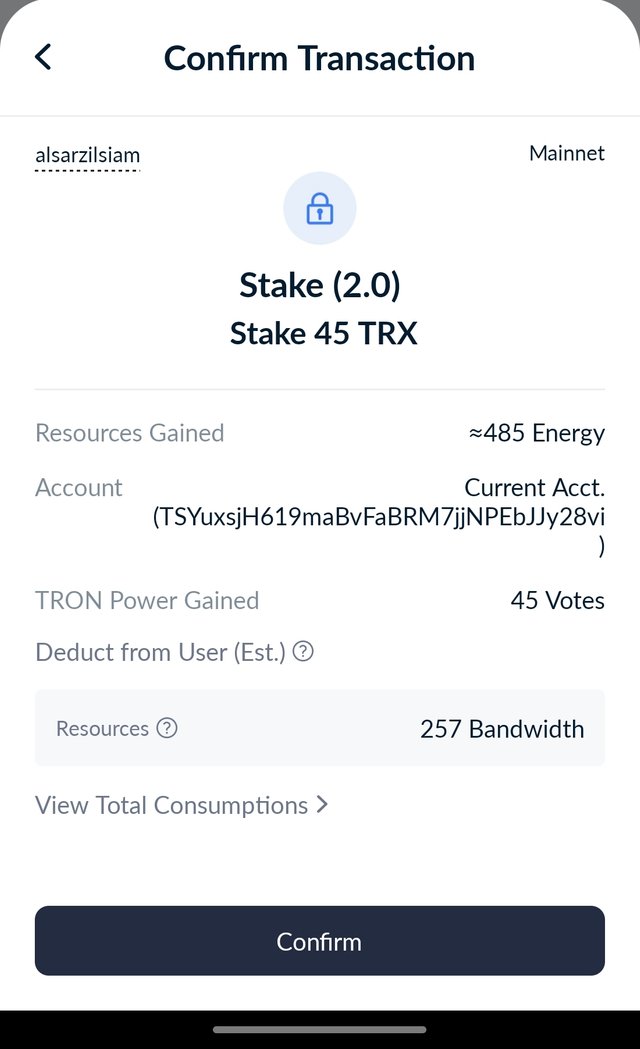
Task: Click the 45 Votes value
Action: pyautogui.click(x=557, y=600)
